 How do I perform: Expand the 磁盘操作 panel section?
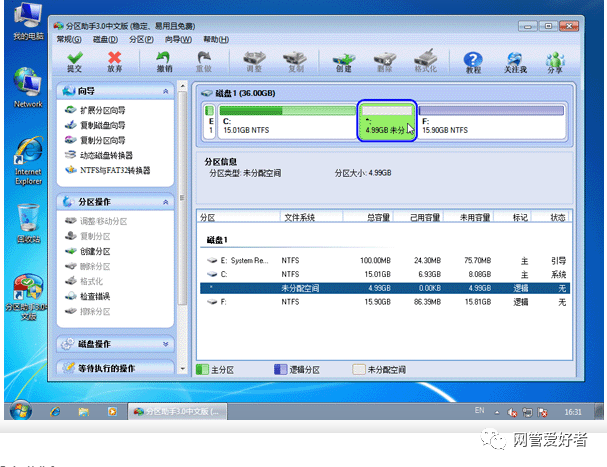pyautogui.click(x=165, y=344)
